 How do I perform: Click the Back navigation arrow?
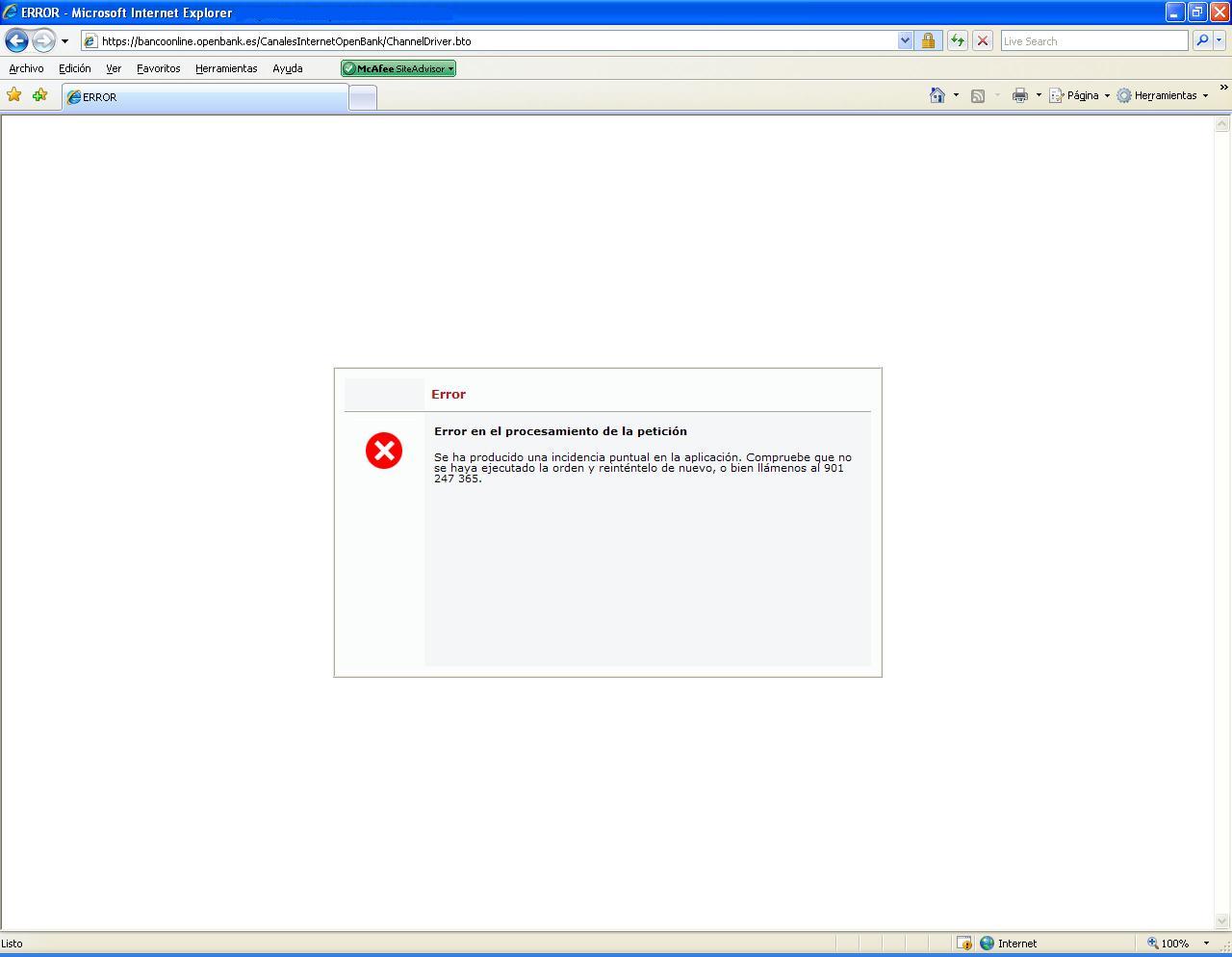click(x=16, y=41)
